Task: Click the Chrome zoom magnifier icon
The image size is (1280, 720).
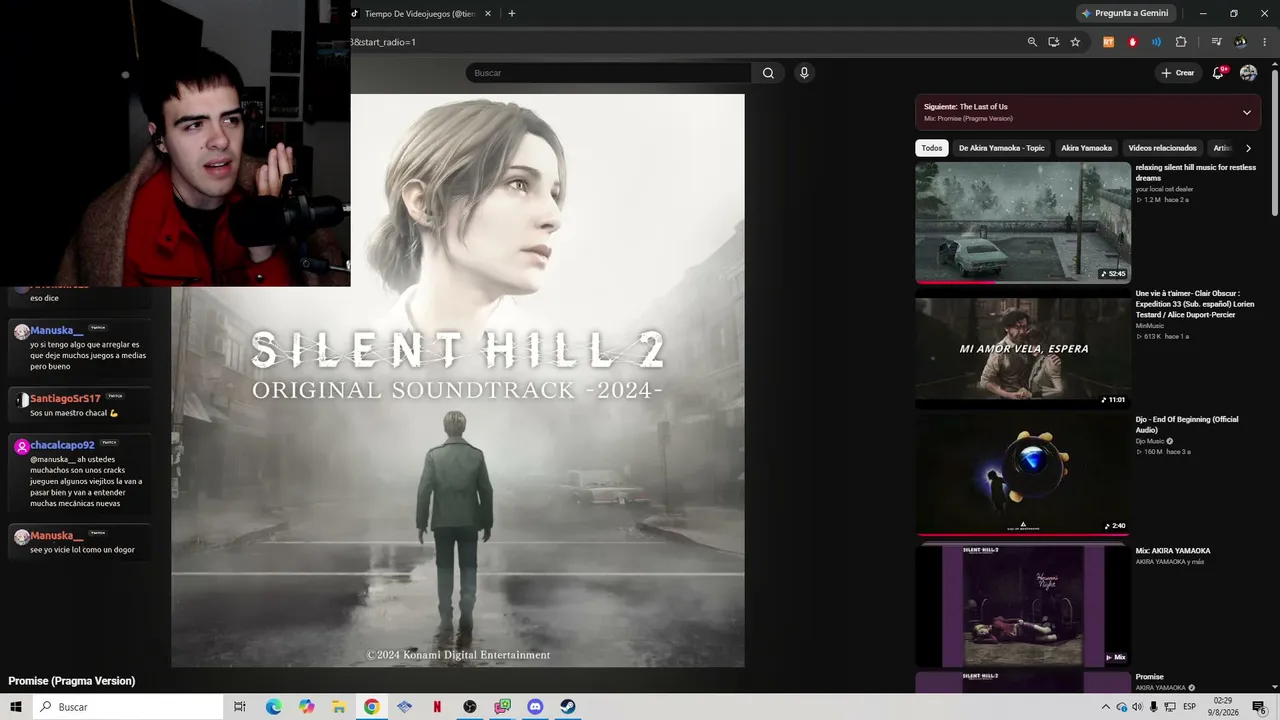Action: point(1032,42)
